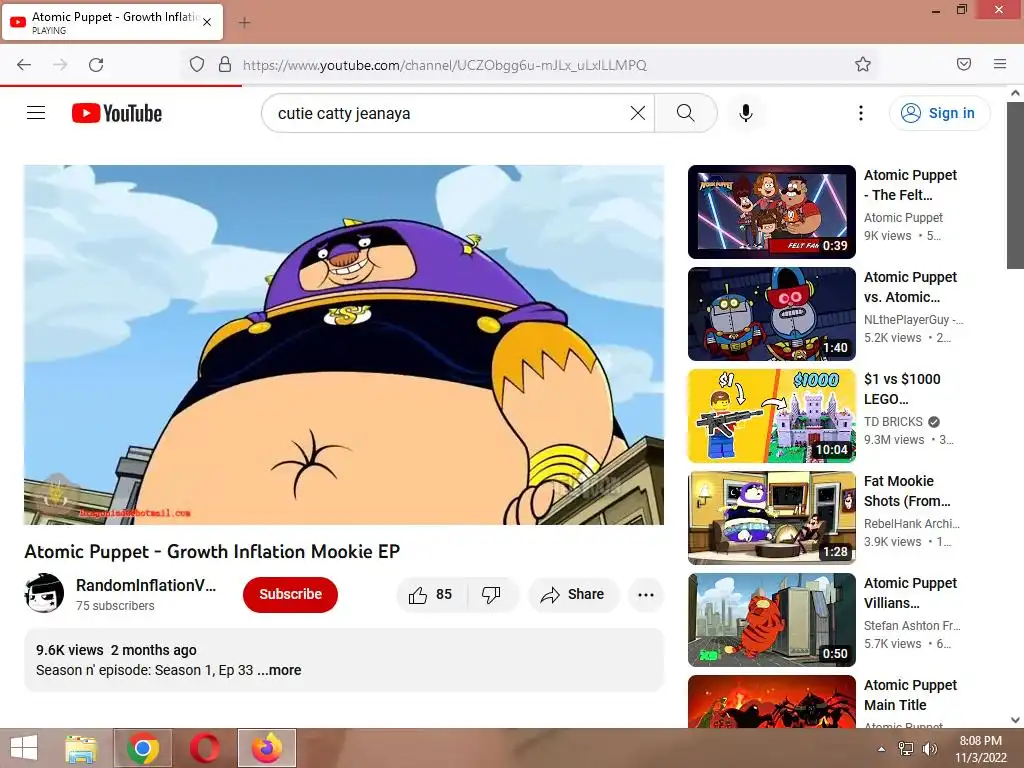Go back with browser back arrow
1024x768 pixels.
(24, 65)
